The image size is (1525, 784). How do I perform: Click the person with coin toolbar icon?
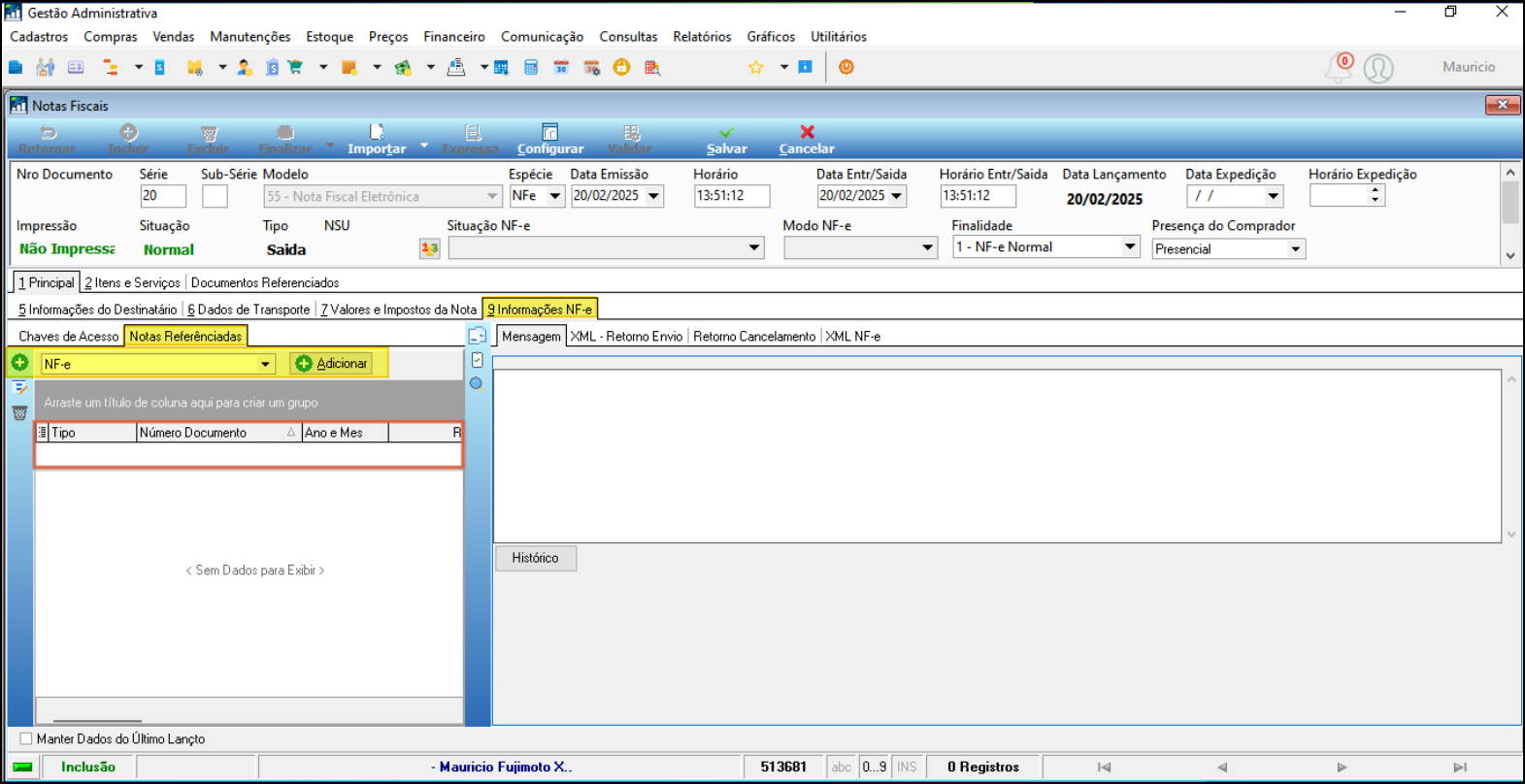[x=245, y=67]
